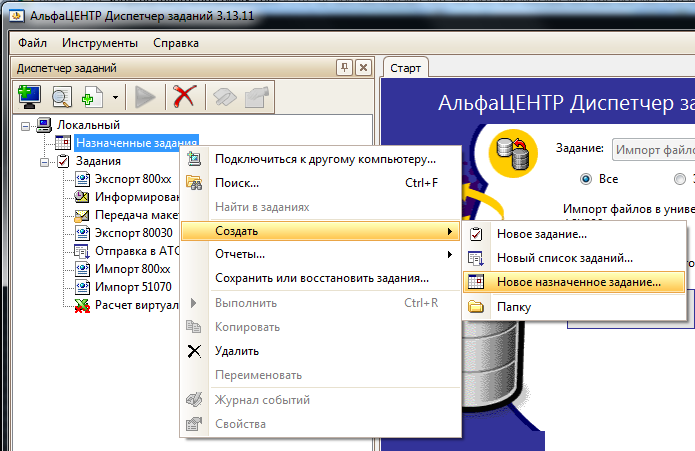Choose Новое задание... in the submenu
Viewport: 695px width, 451px height.
click(x=574, y=234)
